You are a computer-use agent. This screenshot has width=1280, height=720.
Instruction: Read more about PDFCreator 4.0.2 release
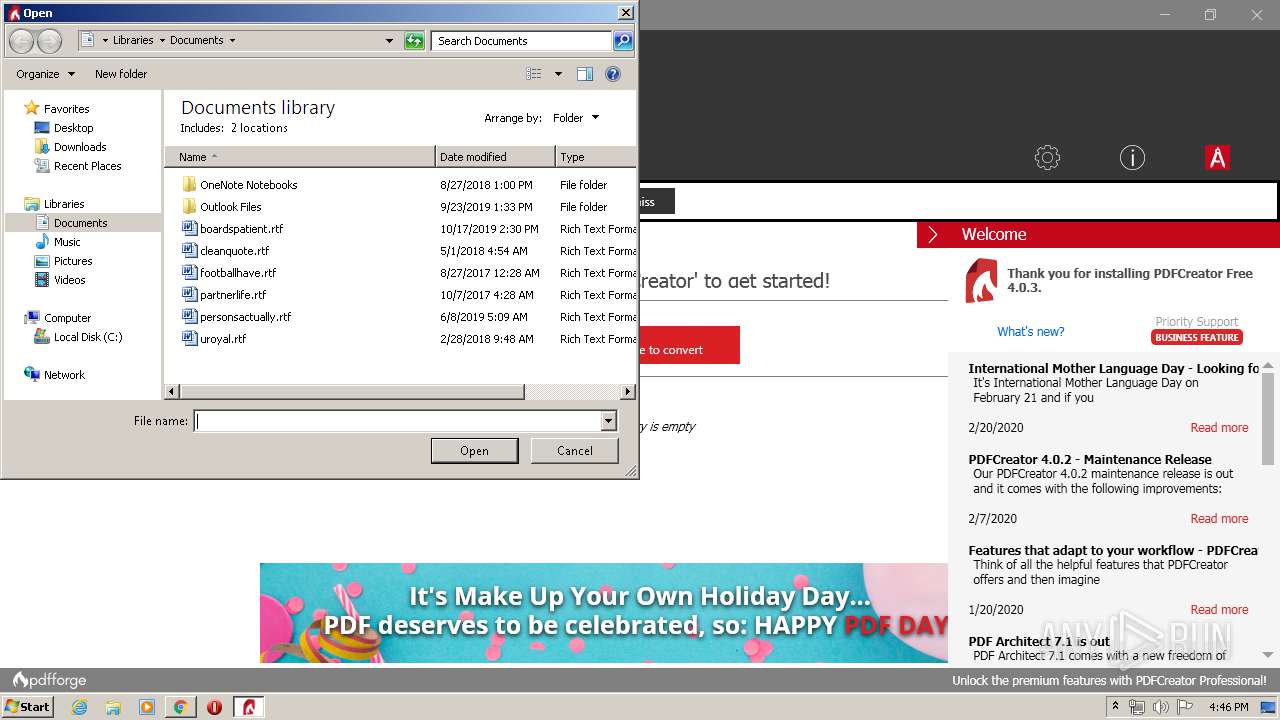1219,519
